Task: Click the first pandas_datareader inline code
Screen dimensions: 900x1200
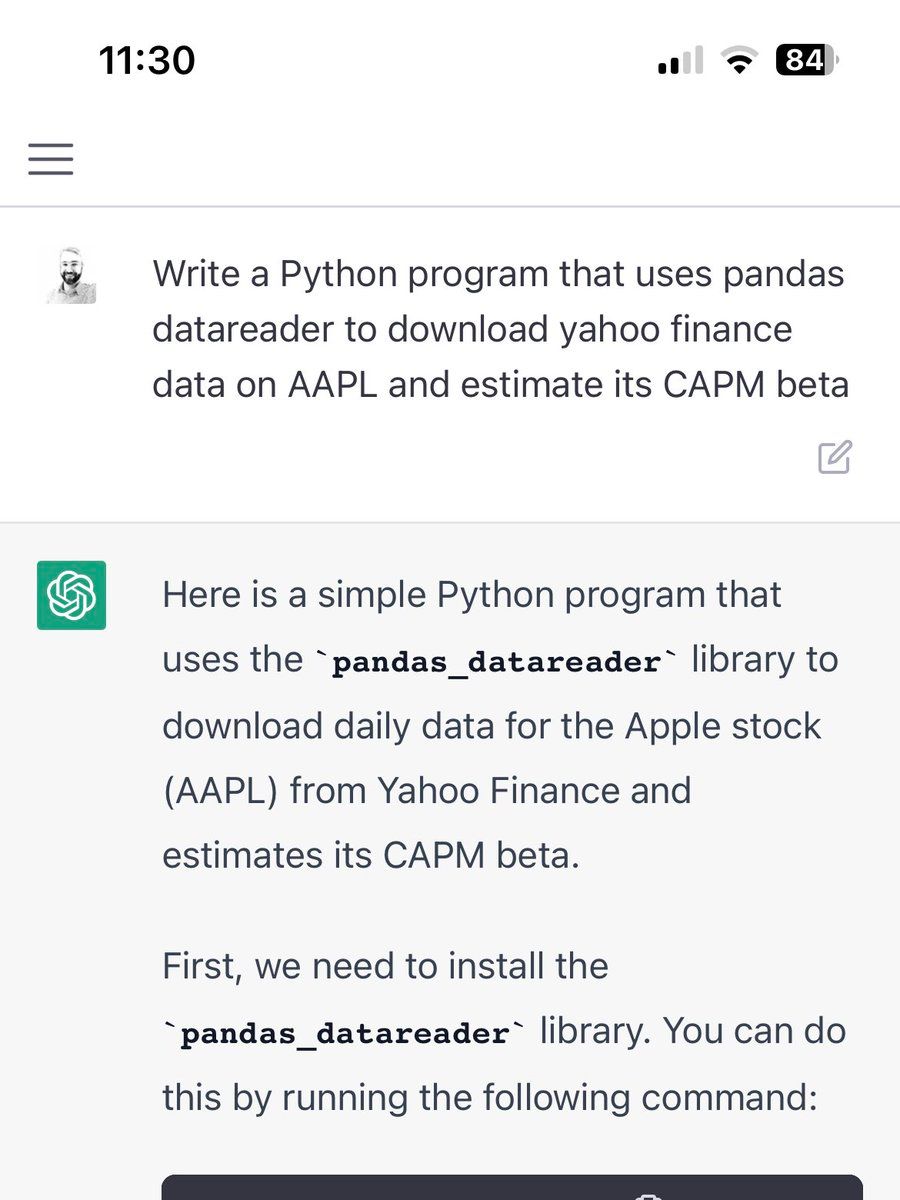Action: pos(496,662)
